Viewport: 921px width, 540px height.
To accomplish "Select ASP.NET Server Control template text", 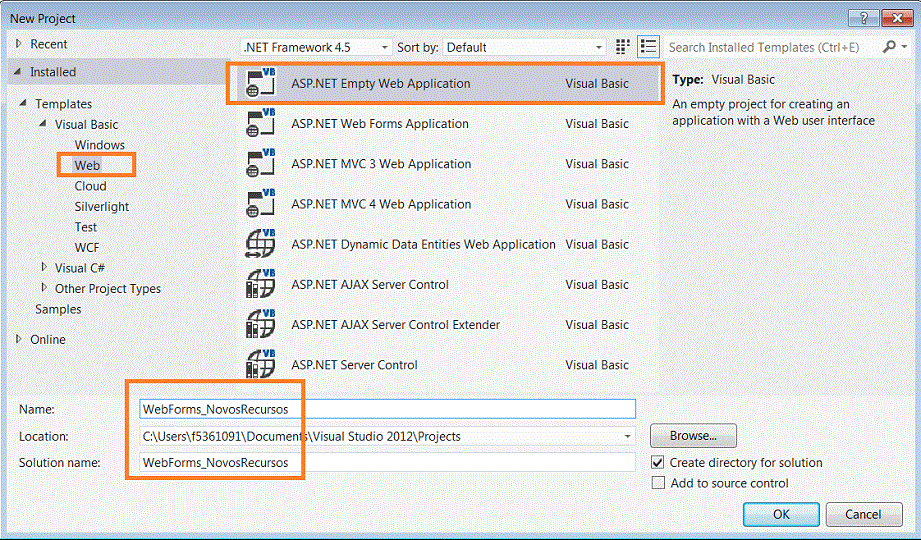I will pos(354,365).
